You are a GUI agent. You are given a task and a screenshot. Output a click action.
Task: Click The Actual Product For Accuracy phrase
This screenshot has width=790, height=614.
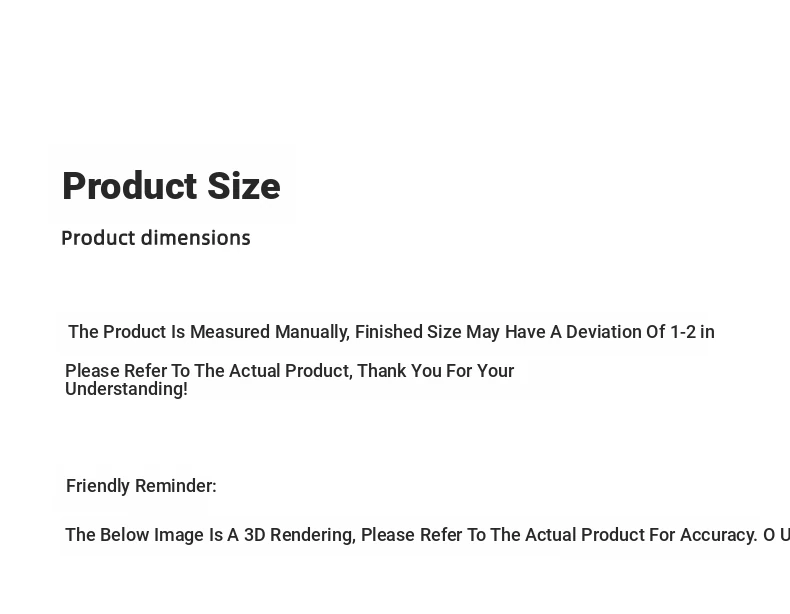(624, 535)
